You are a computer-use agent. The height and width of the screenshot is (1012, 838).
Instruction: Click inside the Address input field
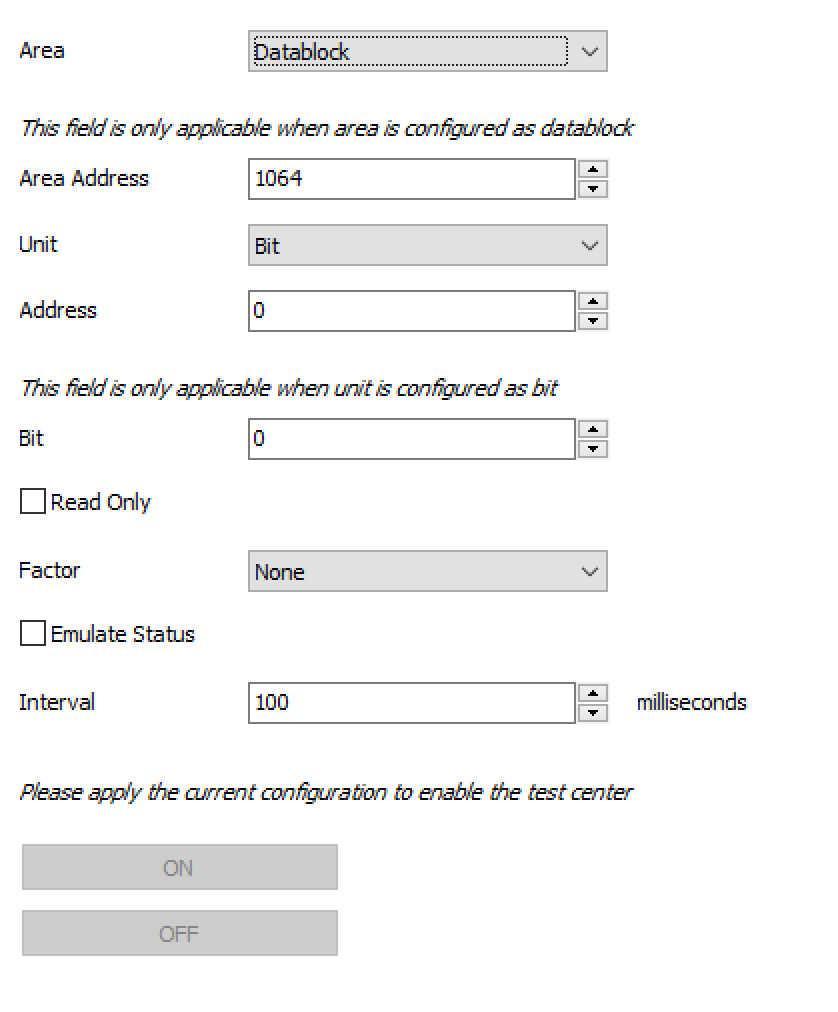click(412, 311)
